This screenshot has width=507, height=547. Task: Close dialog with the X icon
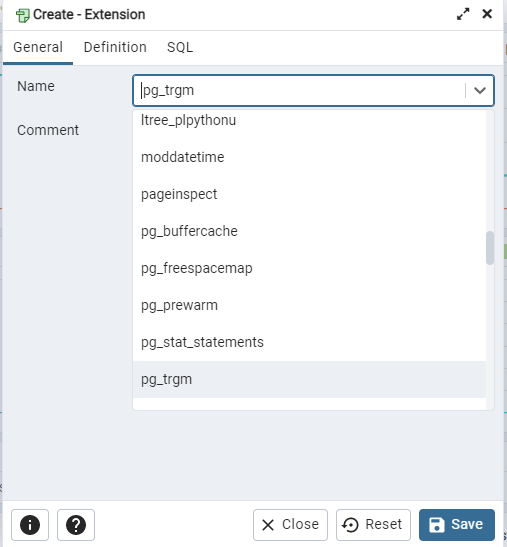pyautogui.click(x=487, y=14)
